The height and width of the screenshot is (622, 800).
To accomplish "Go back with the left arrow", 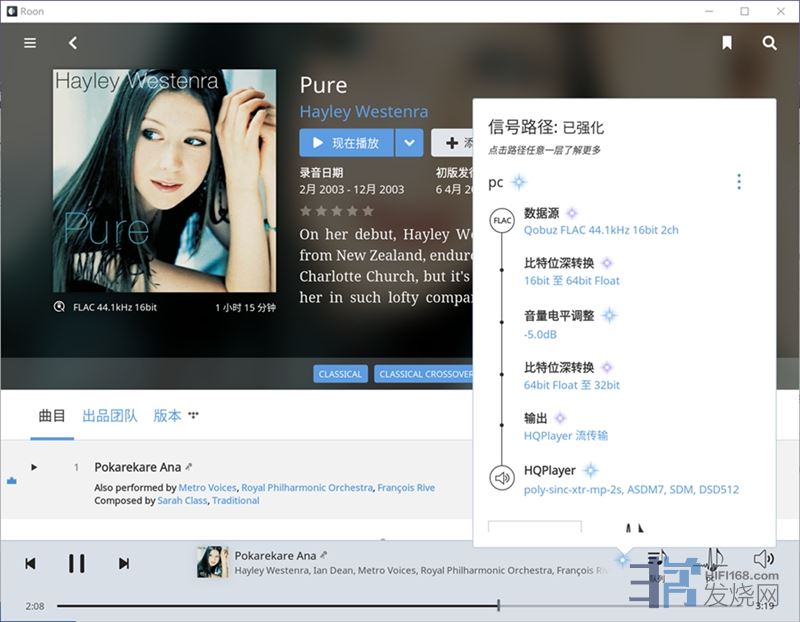I will pos(73,43).
